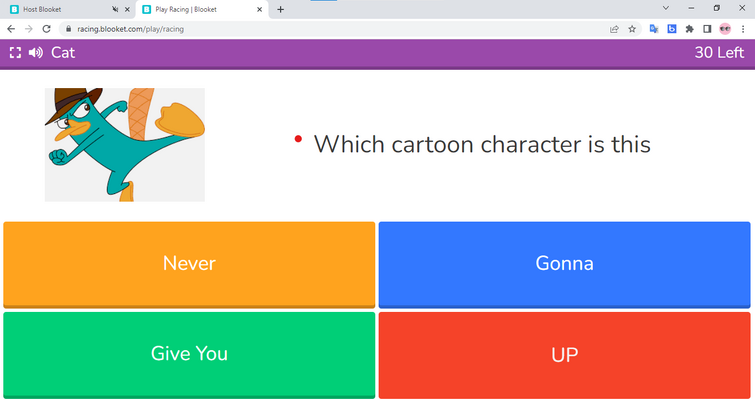Choose the blue "Gonna" answer
Screen dimensions: 755x400
[x=564, y=264]
